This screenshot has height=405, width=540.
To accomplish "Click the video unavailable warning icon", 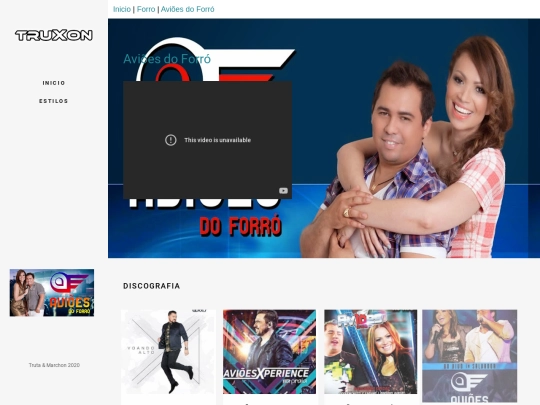I will [170, 140].
